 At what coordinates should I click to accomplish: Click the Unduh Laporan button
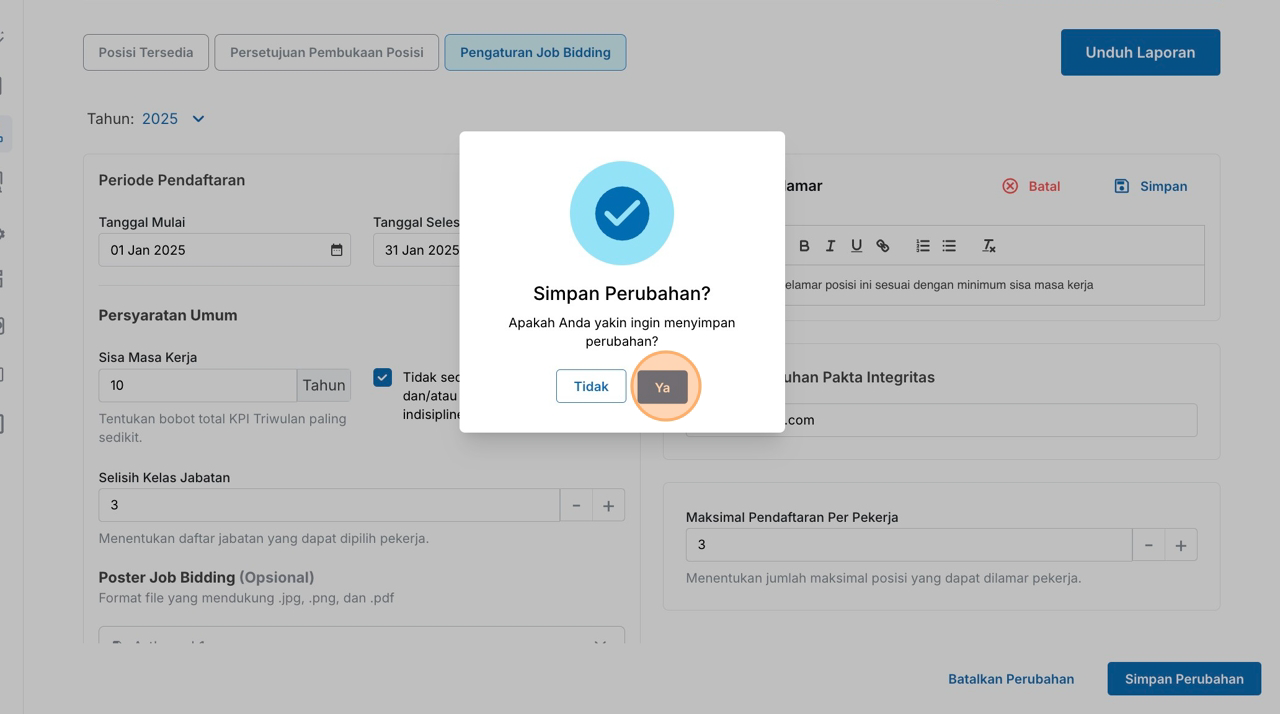tap(1140, 53)
